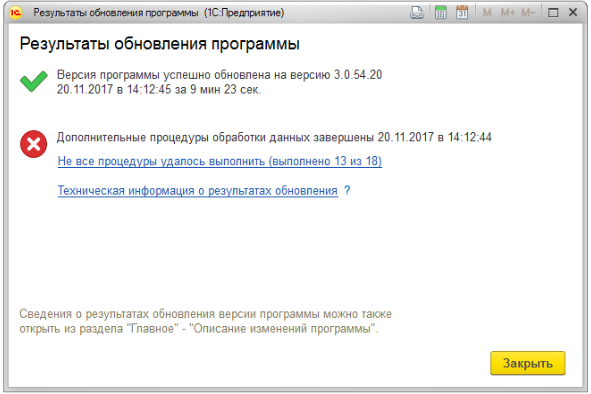The image size is (591, 394).
Task: Open the calculator icon in title bar
Action: pyautogui.click(x=440, y=13)
